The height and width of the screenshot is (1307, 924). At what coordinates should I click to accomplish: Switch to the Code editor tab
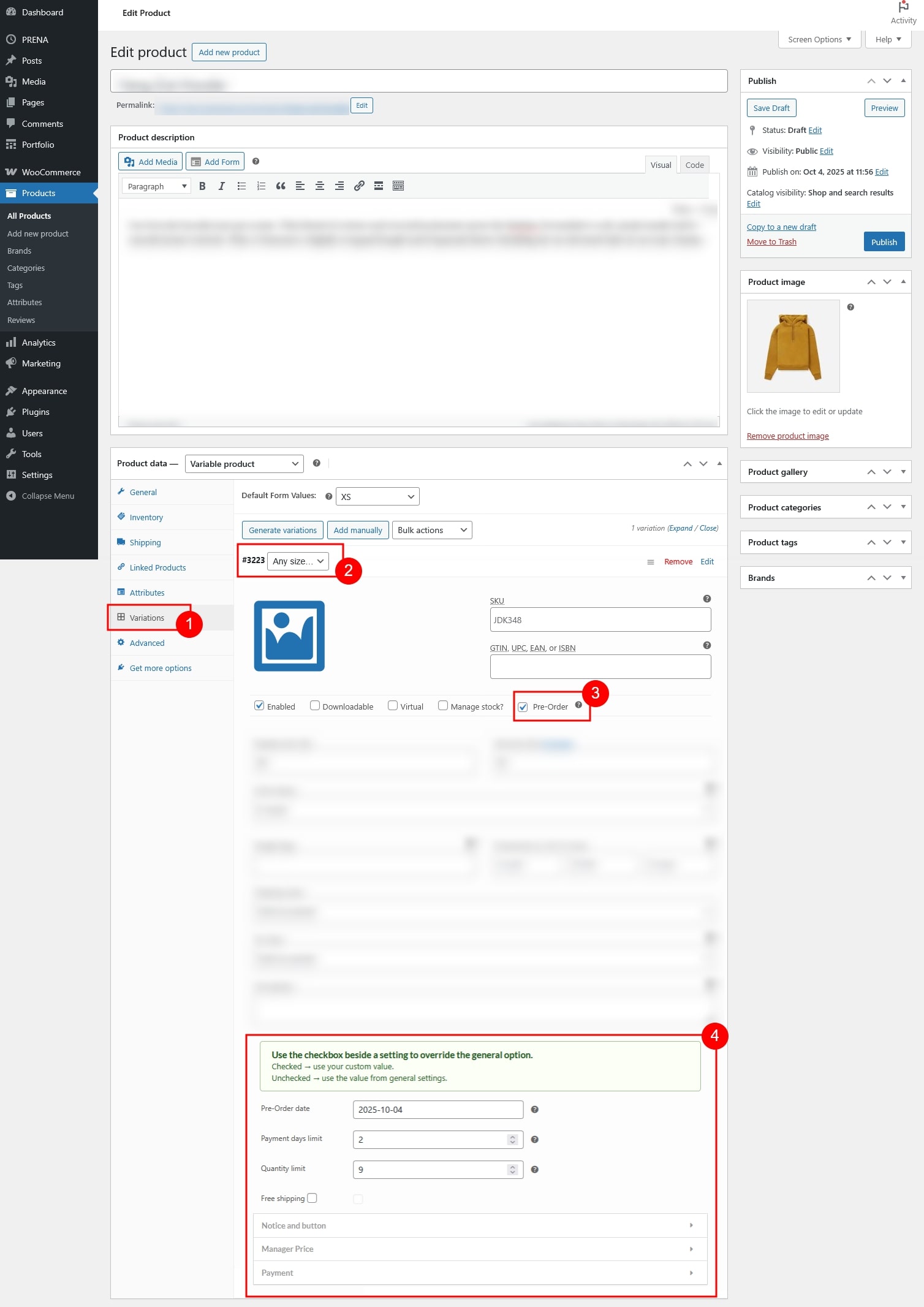pos(694,165)
